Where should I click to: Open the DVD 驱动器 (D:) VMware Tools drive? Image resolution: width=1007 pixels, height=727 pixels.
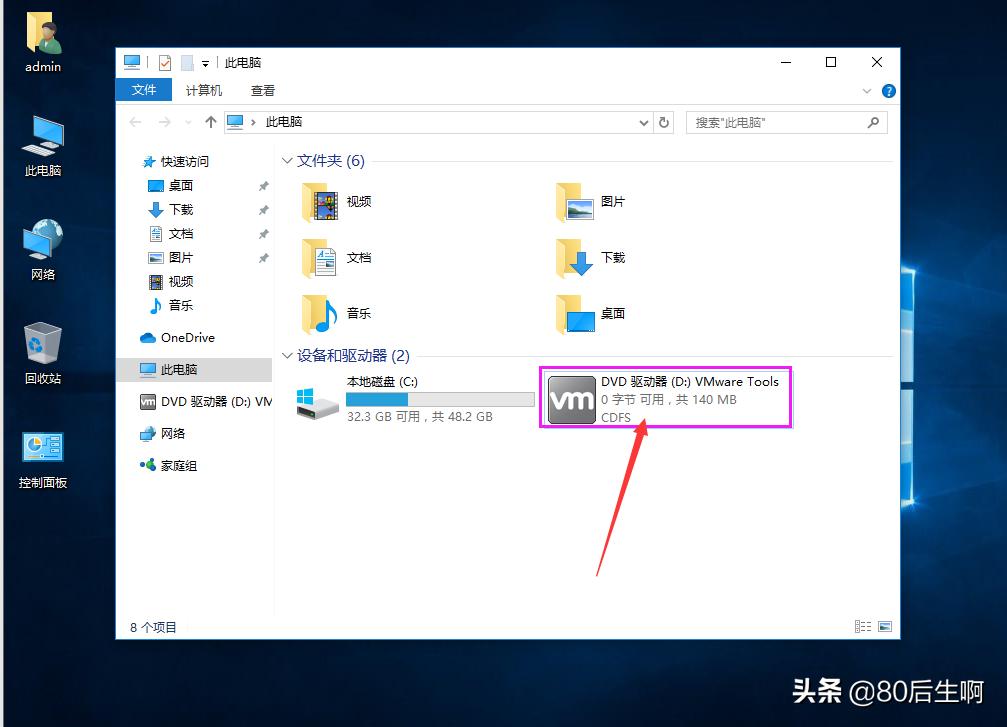tap(665, 397)
